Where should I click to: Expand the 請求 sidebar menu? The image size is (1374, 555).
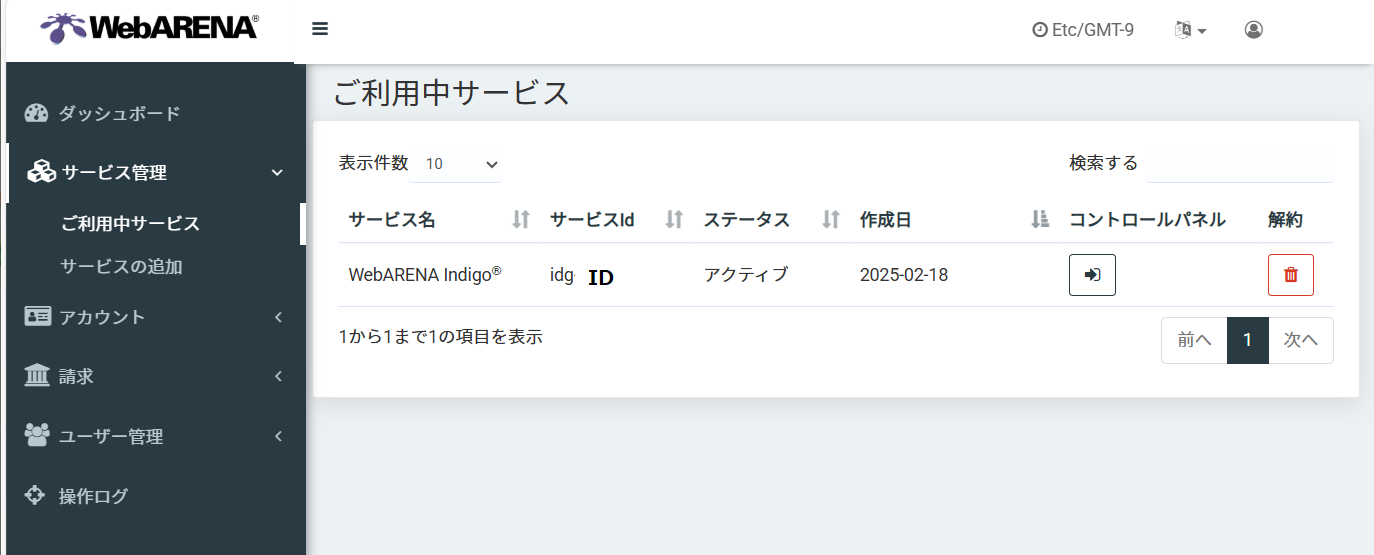(x=150, y=377)
